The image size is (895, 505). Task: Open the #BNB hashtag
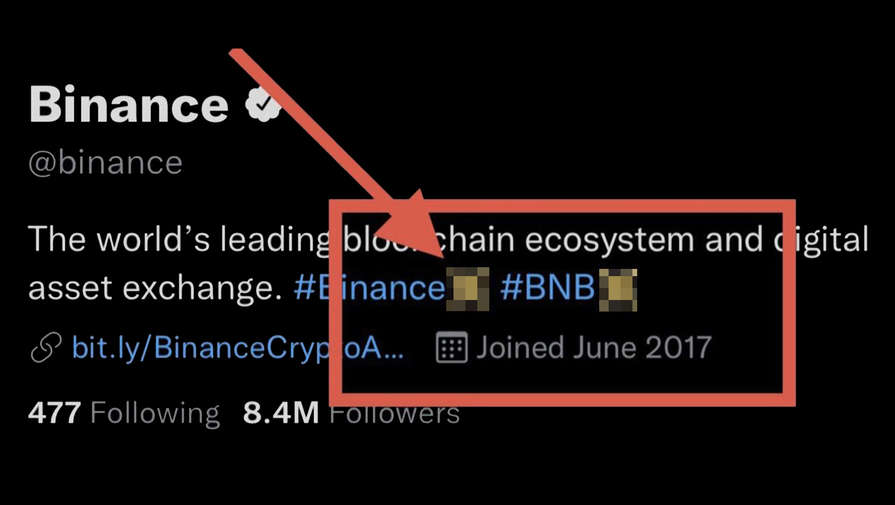coord(547,288)
